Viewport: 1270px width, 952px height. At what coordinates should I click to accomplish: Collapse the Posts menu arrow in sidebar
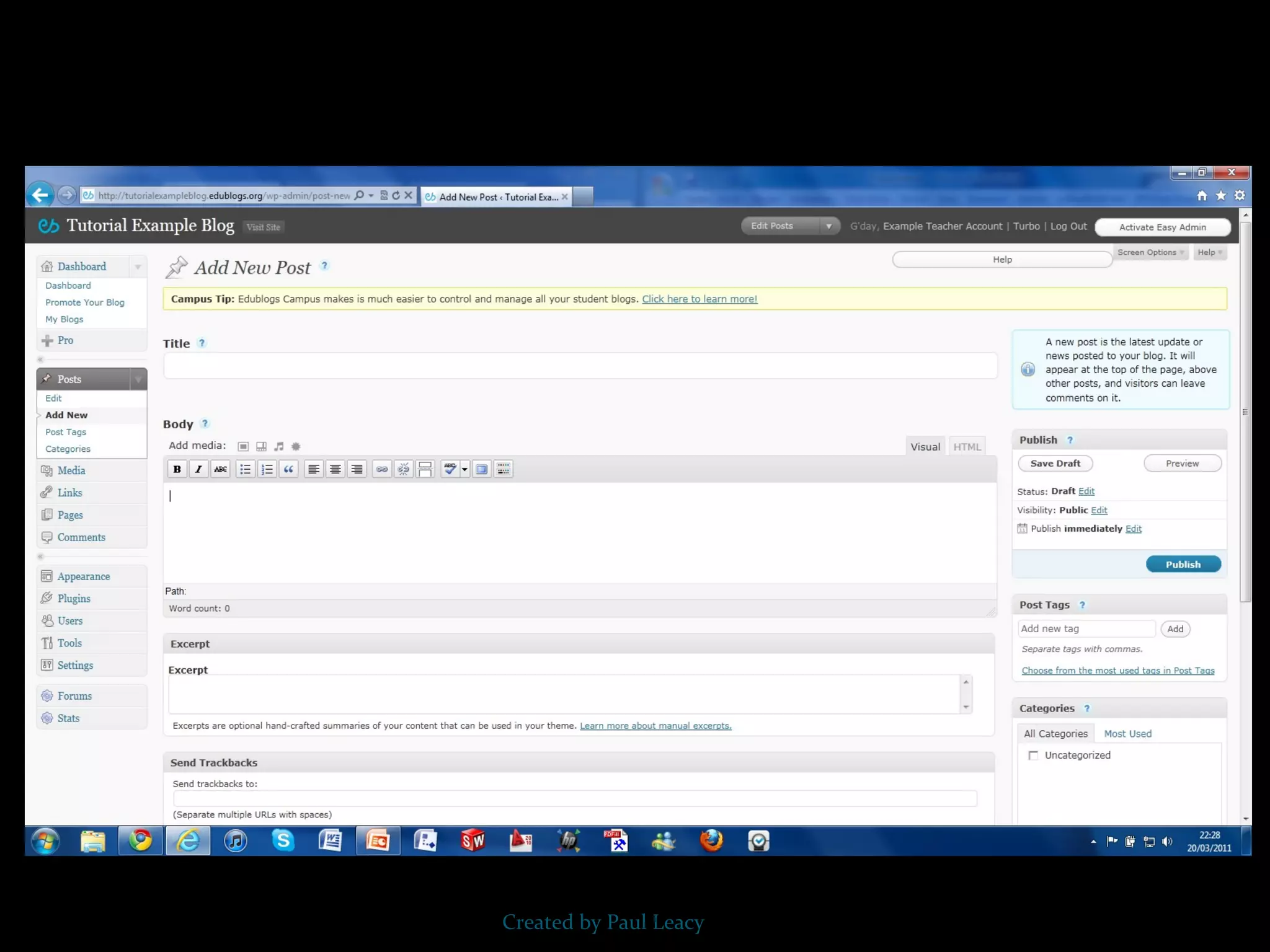(138, 379)
